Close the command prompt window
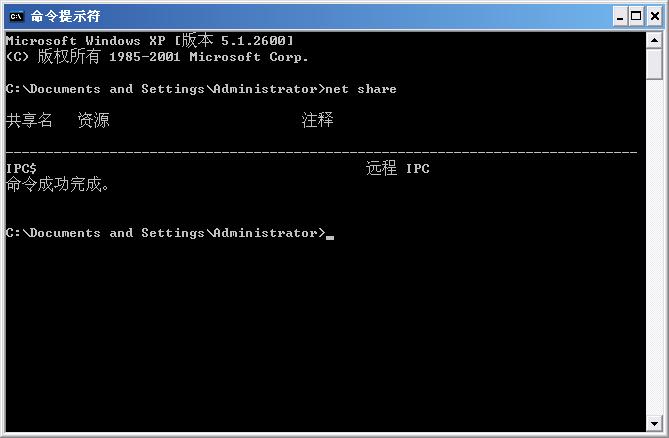 653,16
